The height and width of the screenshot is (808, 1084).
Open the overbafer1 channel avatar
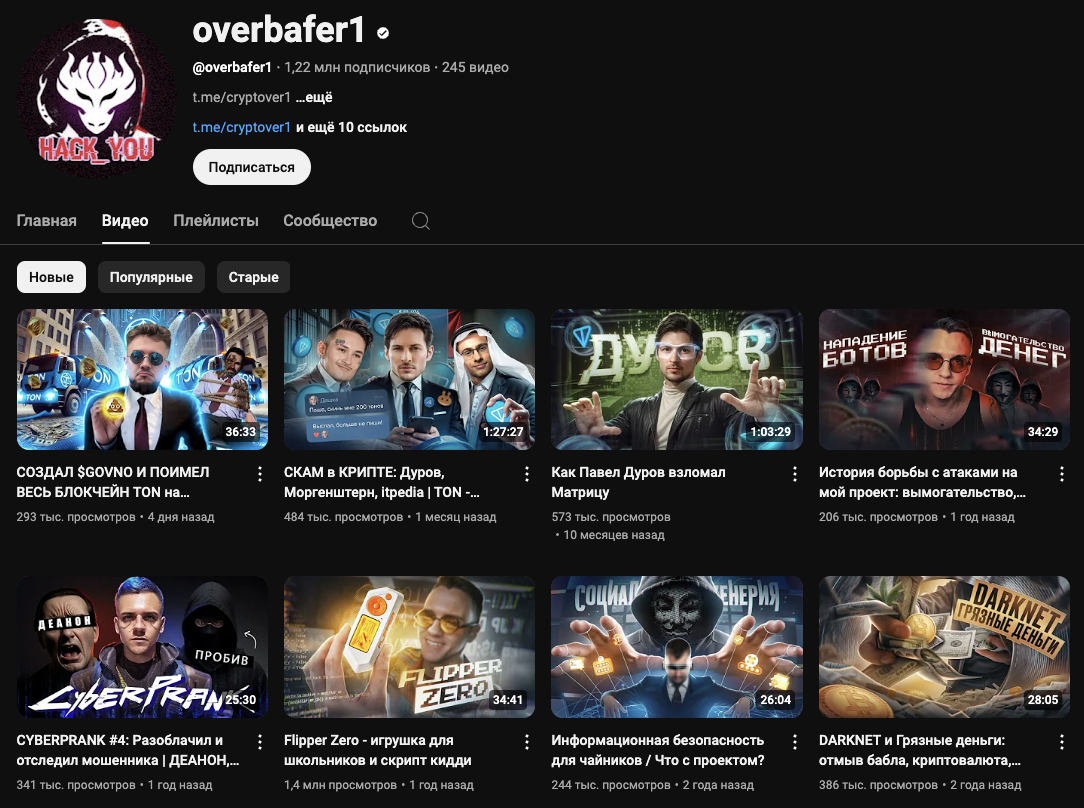click(x=97, y=97)
